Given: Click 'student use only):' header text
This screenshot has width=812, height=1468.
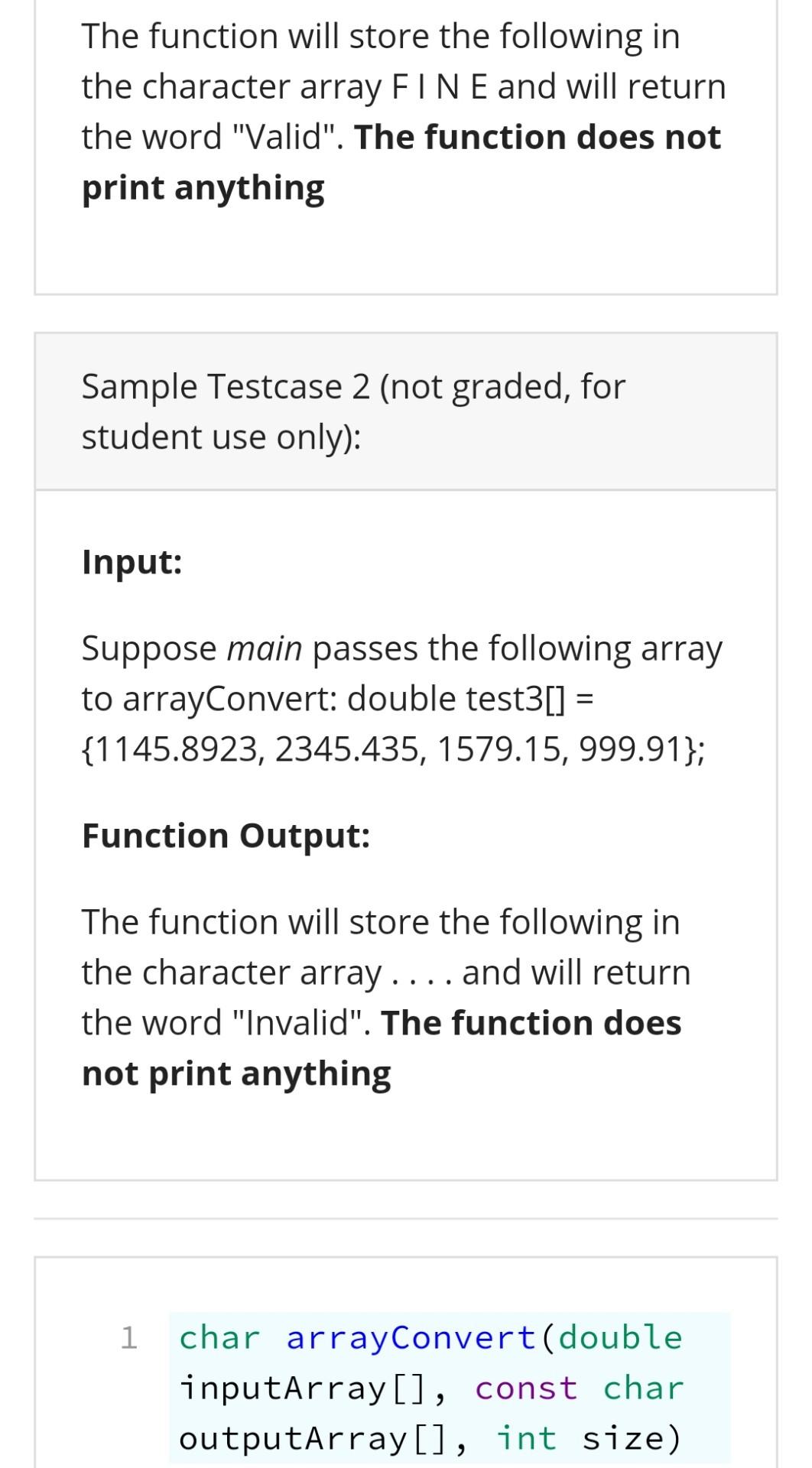Looking at the screenshot, I should [x=222, y=437].
